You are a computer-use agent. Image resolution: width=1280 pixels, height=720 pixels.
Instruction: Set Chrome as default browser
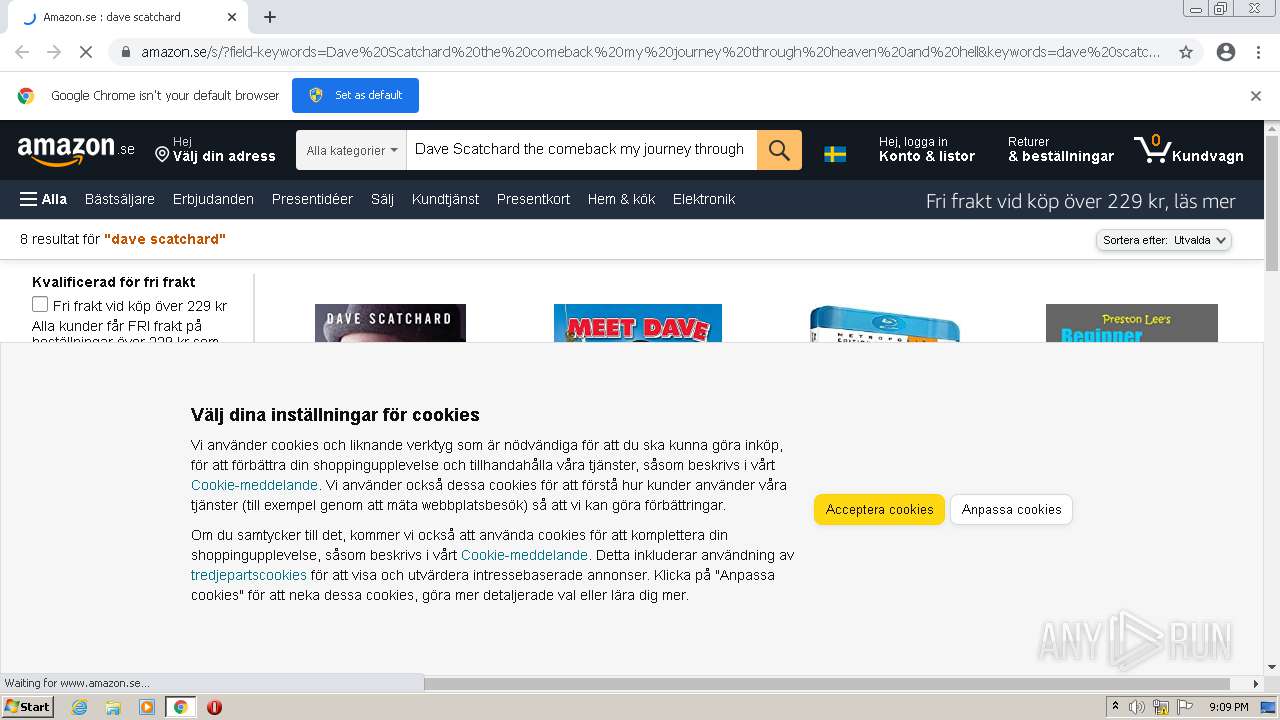[355, 95]
